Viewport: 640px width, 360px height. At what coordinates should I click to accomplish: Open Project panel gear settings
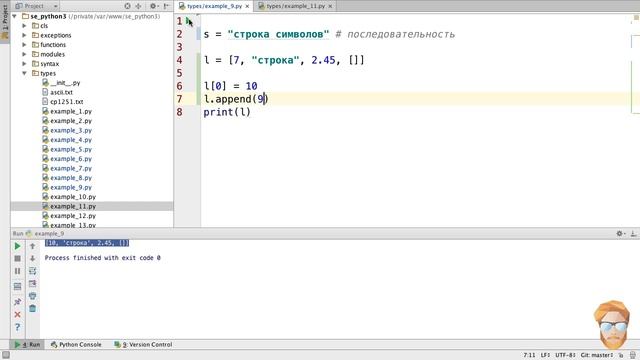point(153,6)
